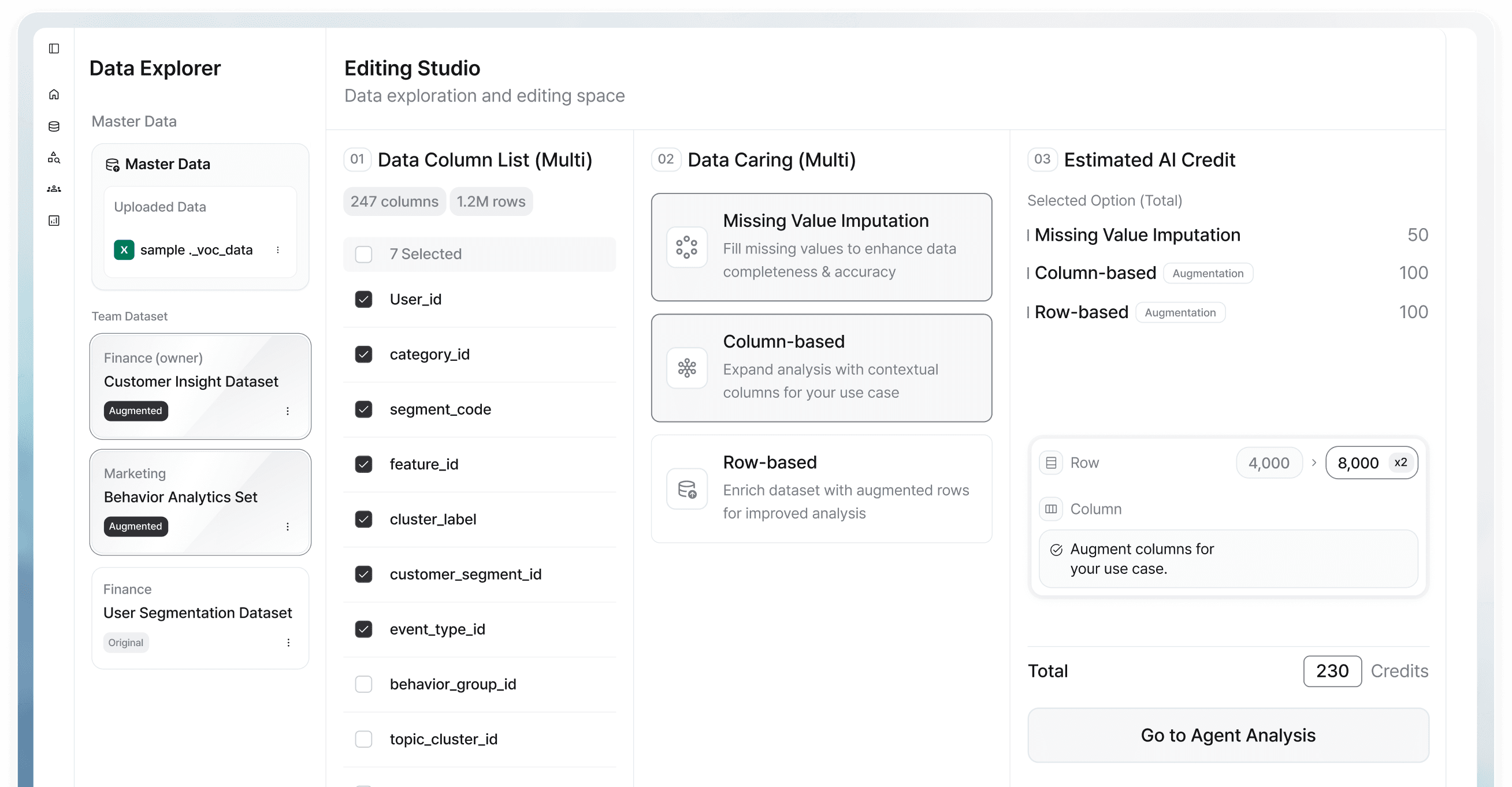Viewport: 1512px width, 787px height.
Task: Select the Row-based data caring option
Action: (821, 488)
